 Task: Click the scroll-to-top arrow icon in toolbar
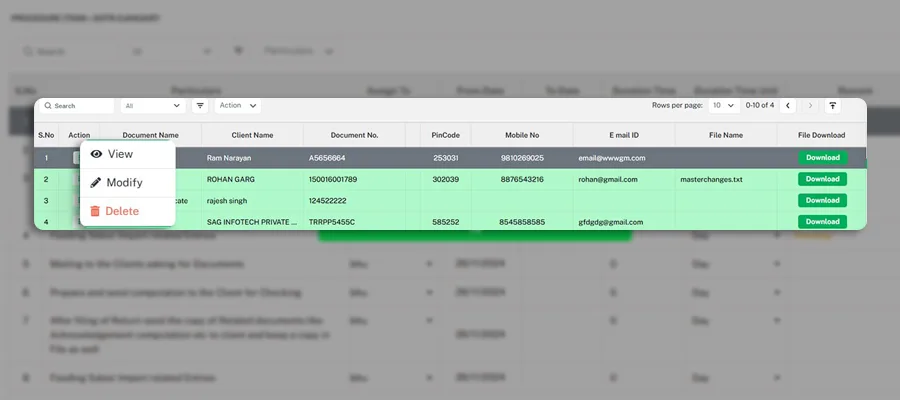(832, 106)
